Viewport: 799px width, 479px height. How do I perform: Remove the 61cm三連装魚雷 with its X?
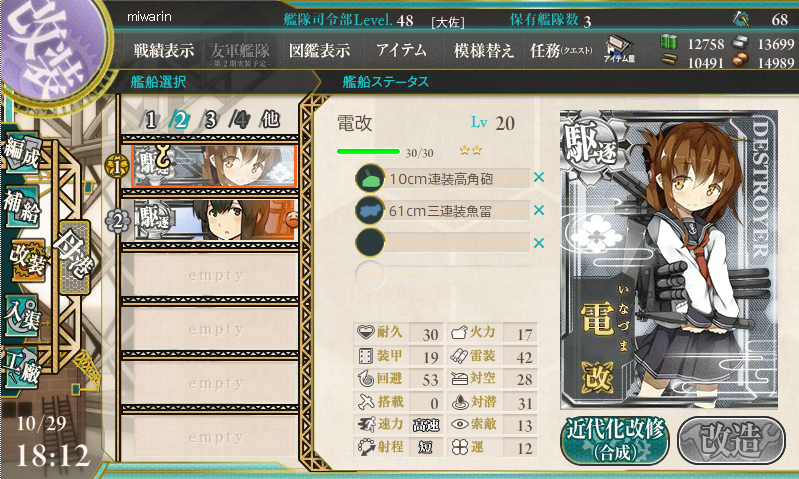coord(539,210)
